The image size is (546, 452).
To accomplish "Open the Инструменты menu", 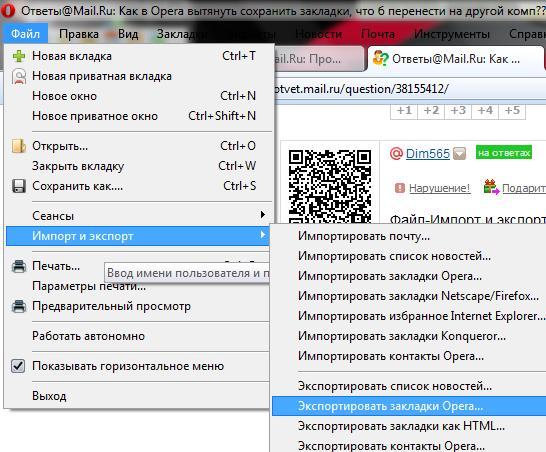I will [x=452, y=34].
